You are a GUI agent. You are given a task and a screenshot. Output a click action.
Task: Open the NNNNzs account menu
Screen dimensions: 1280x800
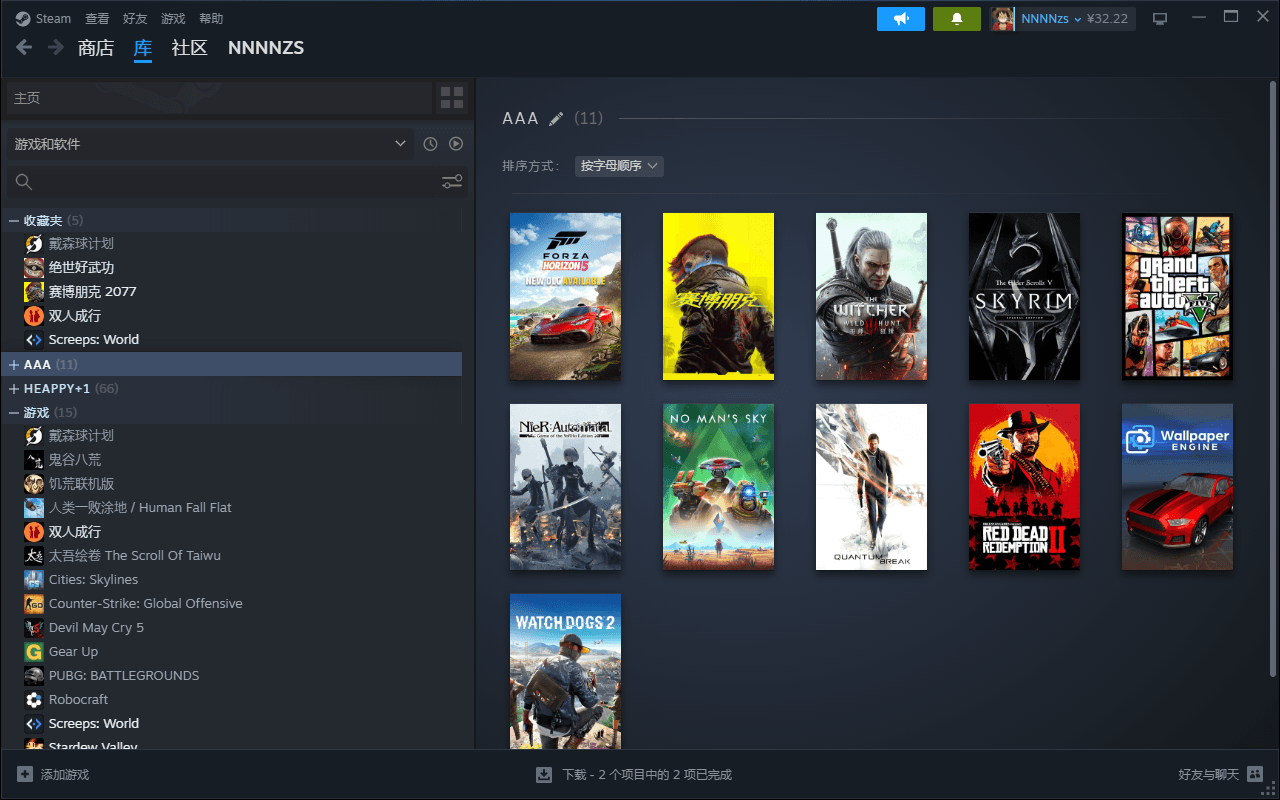[1050, 19]
